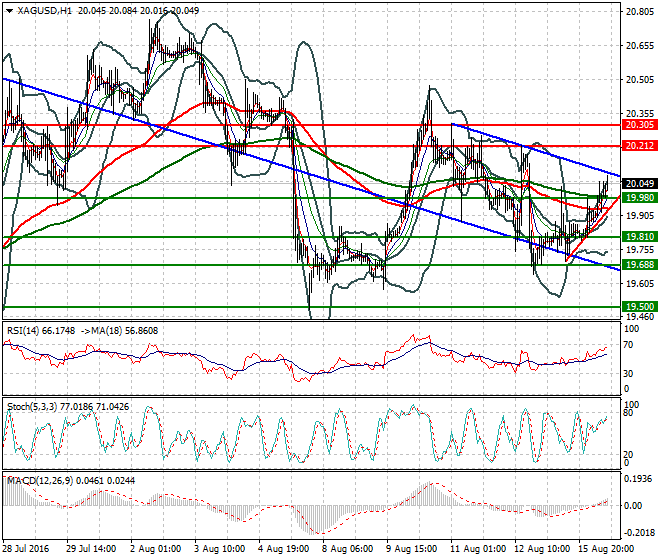
Task: Click the 28 Jul 2016 date label
Action: pyautogui.click(x=26, y=549)
